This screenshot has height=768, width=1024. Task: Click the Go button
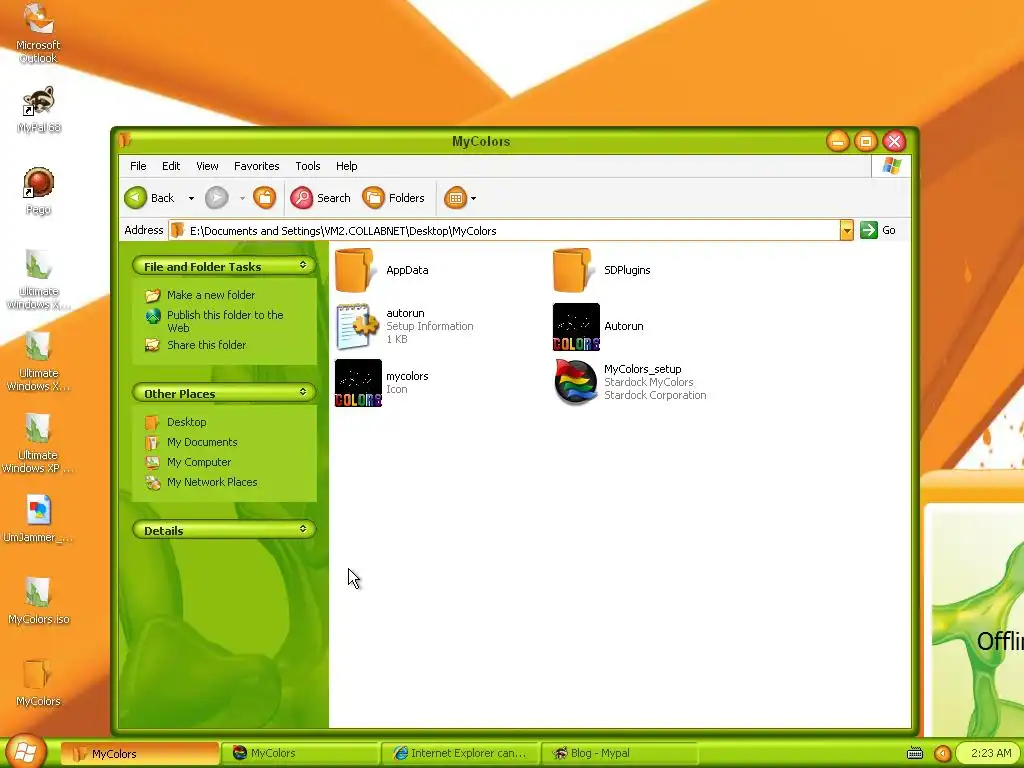(878, 230)
